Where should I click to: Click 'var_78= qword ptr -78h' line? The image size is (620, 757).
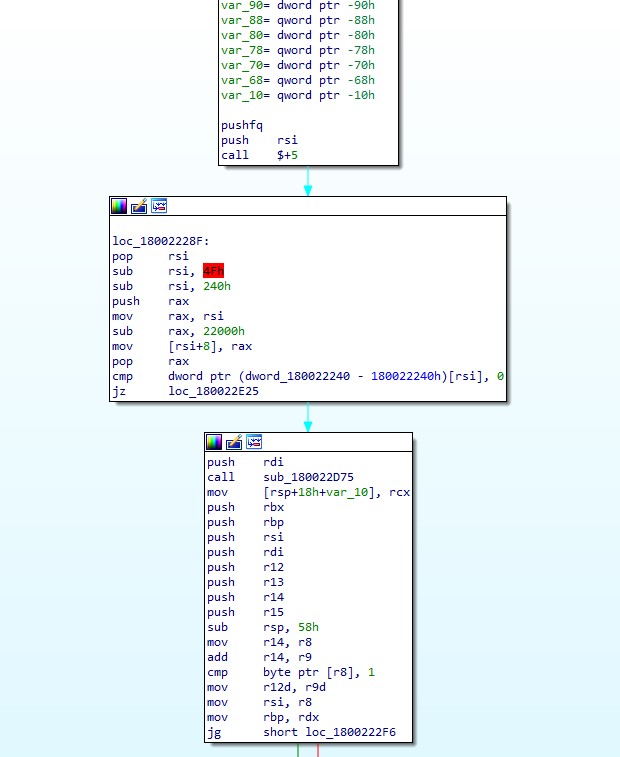pos(298,50)
